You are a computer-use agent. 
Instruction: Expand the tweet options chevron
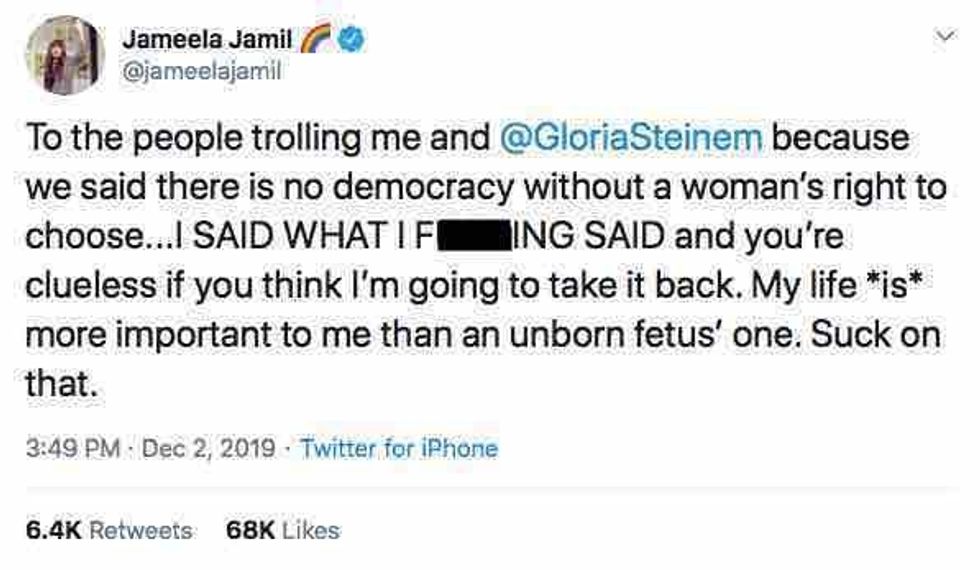[x=939, y=37]
